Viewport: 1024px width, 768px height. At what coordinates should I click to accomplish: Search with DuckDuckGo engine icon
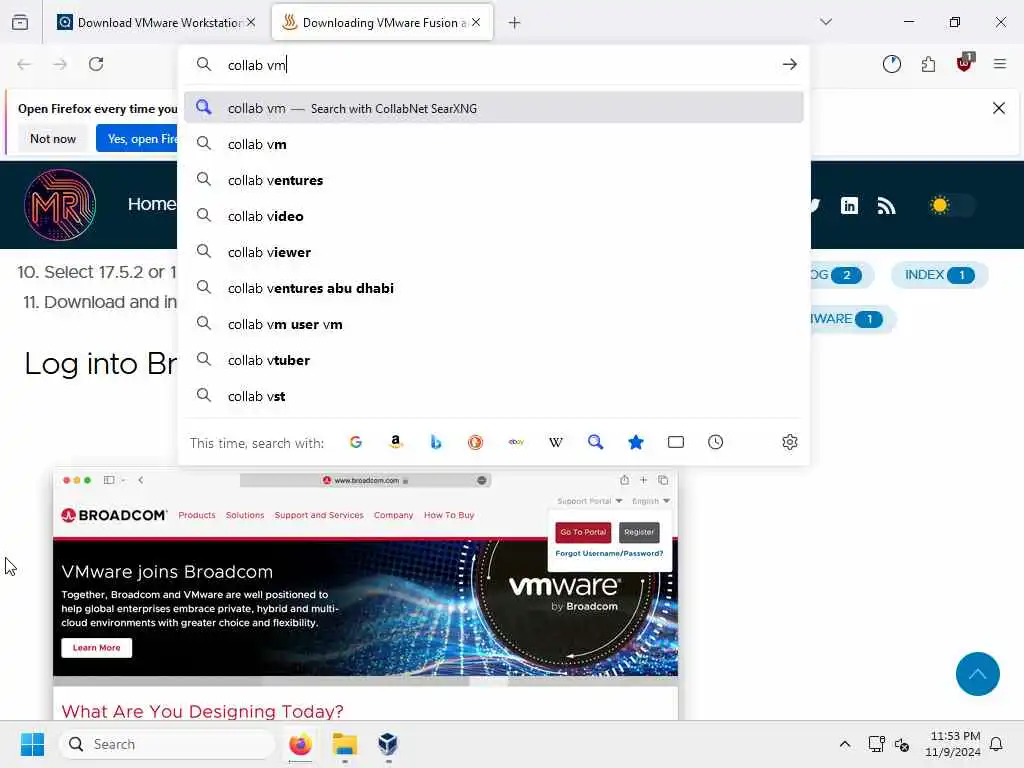click(x=475, y=442)
